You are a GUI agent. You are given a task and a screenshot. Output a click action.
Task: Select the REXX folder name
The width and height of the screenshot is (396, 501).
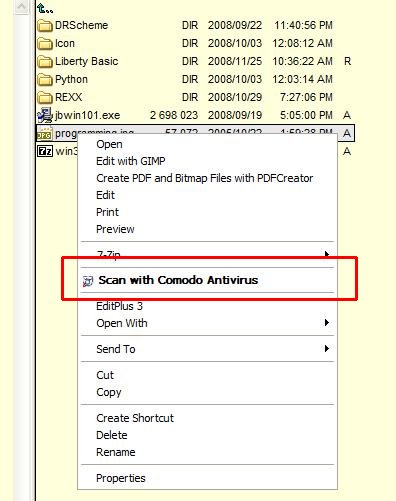(68, 97)
